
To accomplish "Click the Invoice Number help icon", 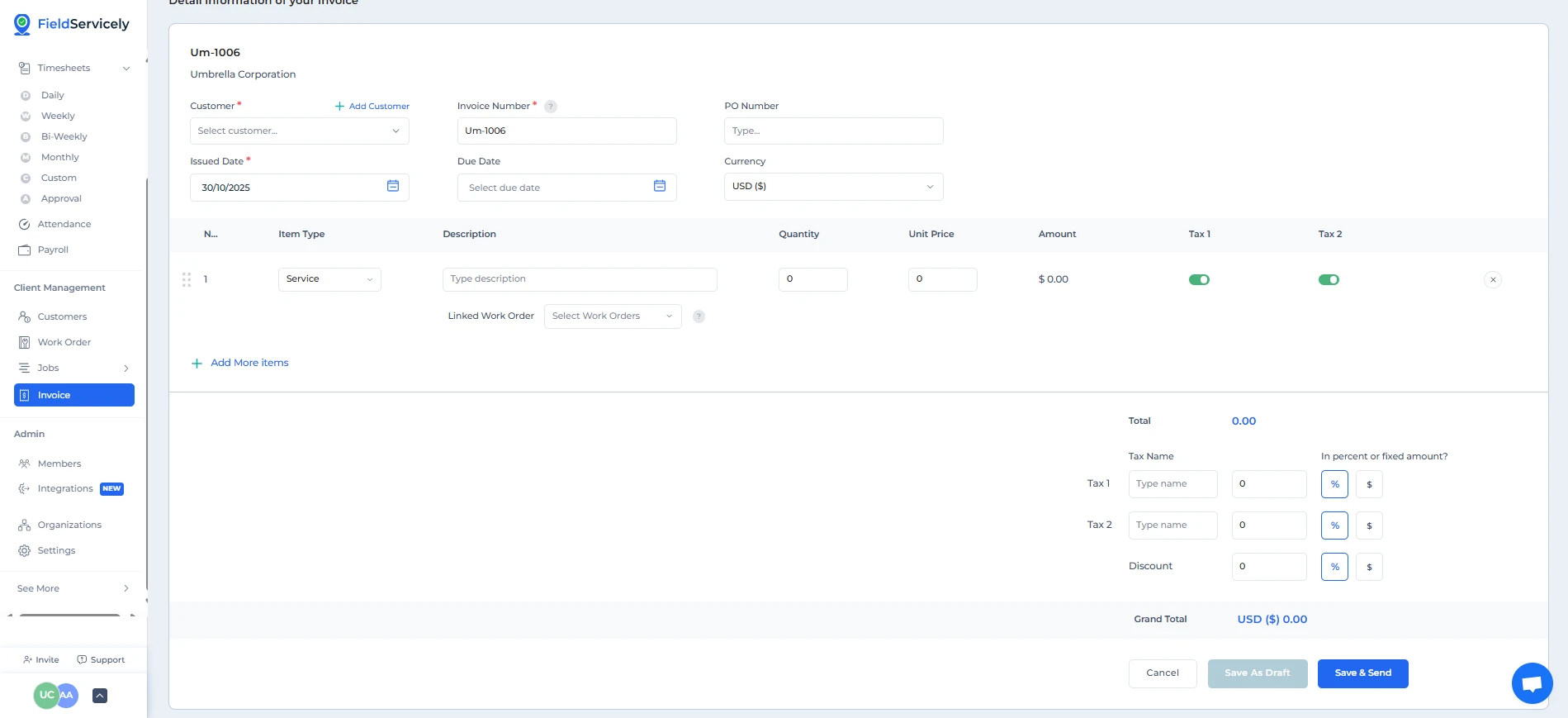I will (551, 107).
